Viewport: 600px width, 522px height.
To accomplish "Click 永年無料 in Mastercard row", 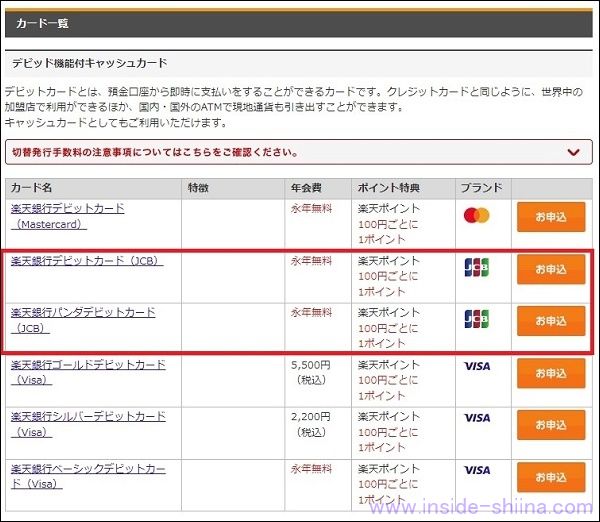I will (x=311, y=209).
